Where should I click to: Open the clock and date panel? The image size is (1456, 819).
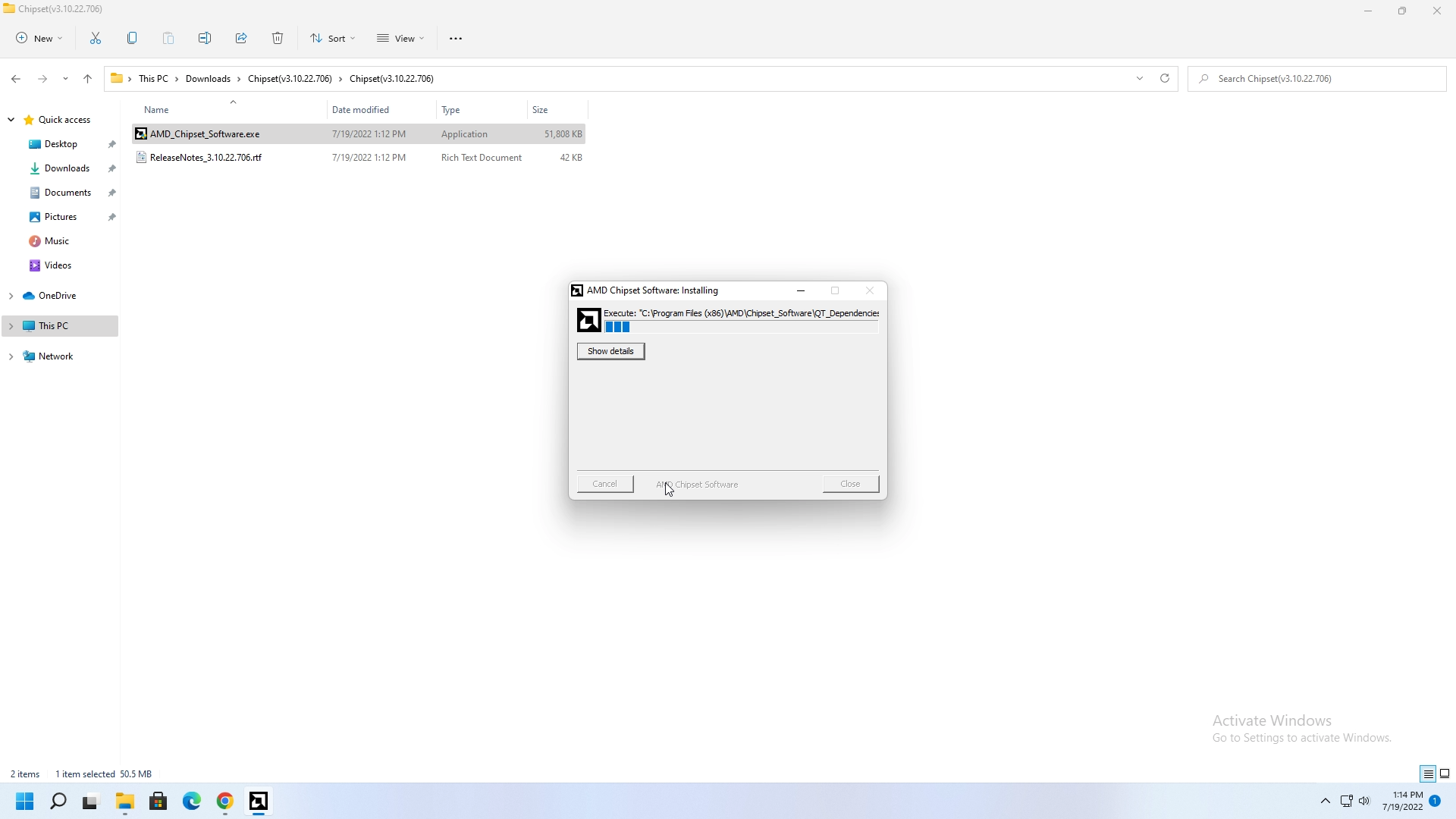1402,802
